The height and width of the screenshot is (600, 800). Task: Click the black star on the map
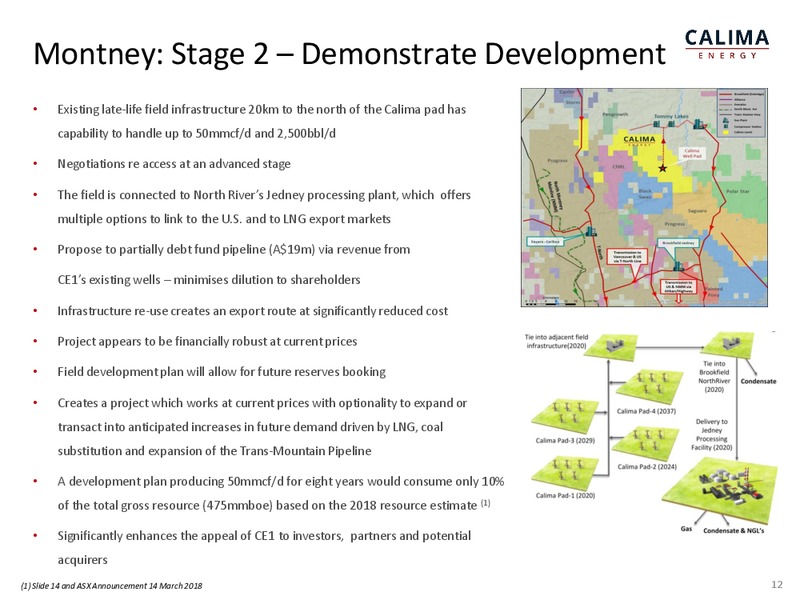click(662, 168)
